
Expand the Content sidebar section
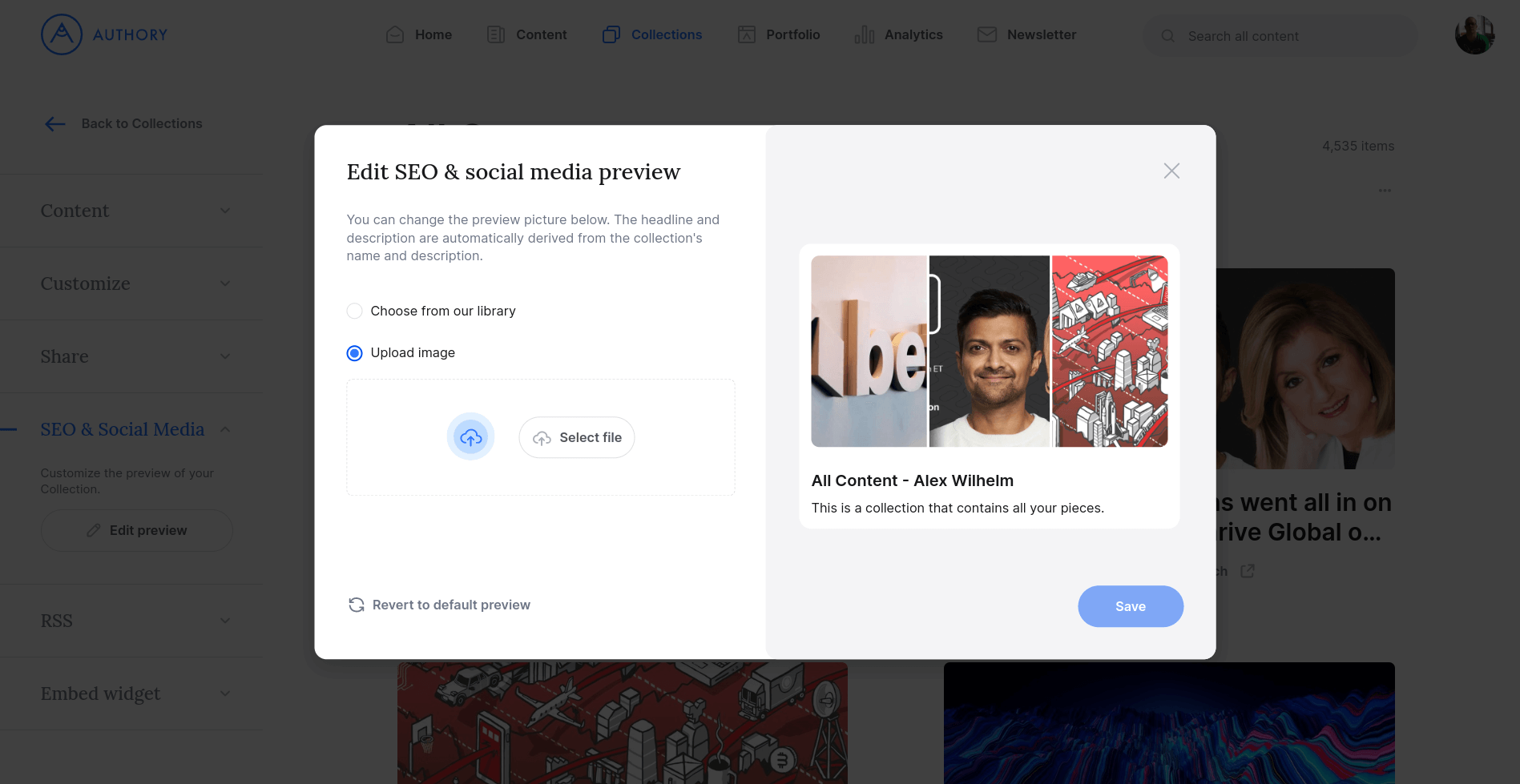coord(225,211)
